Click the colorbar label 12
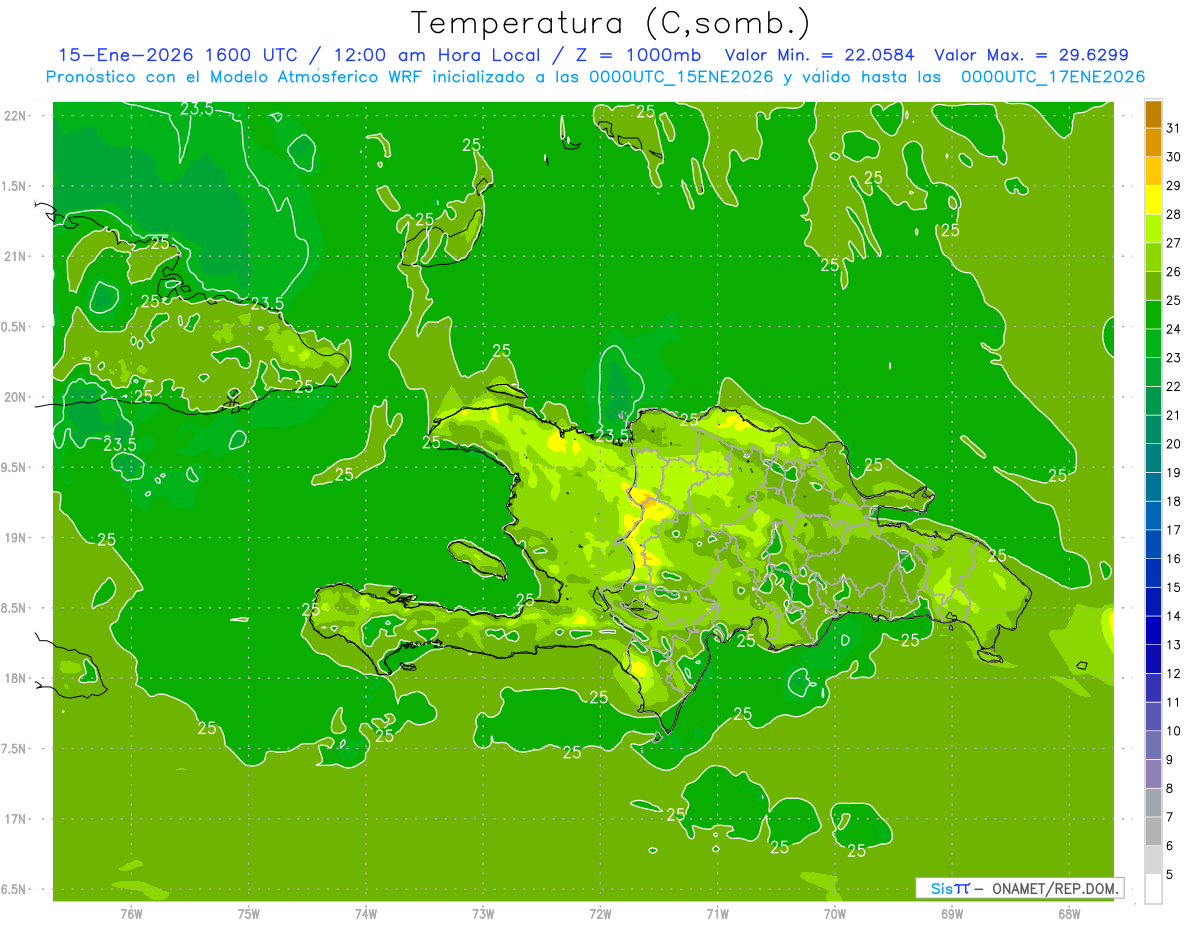The height and width of the screenshot is (927, 1200). 1174,673
